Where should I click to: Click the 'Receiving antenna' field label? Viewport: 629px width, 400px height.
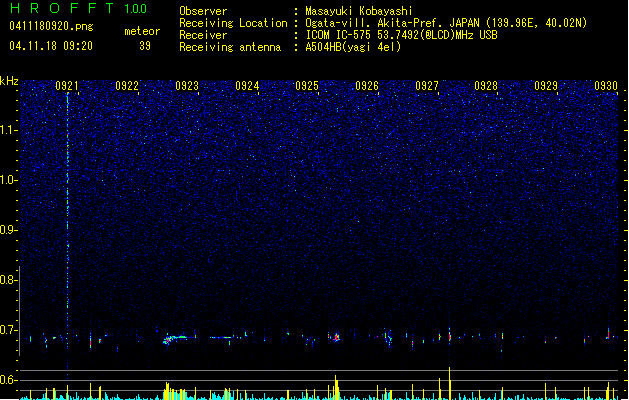(x=230, y=47)
